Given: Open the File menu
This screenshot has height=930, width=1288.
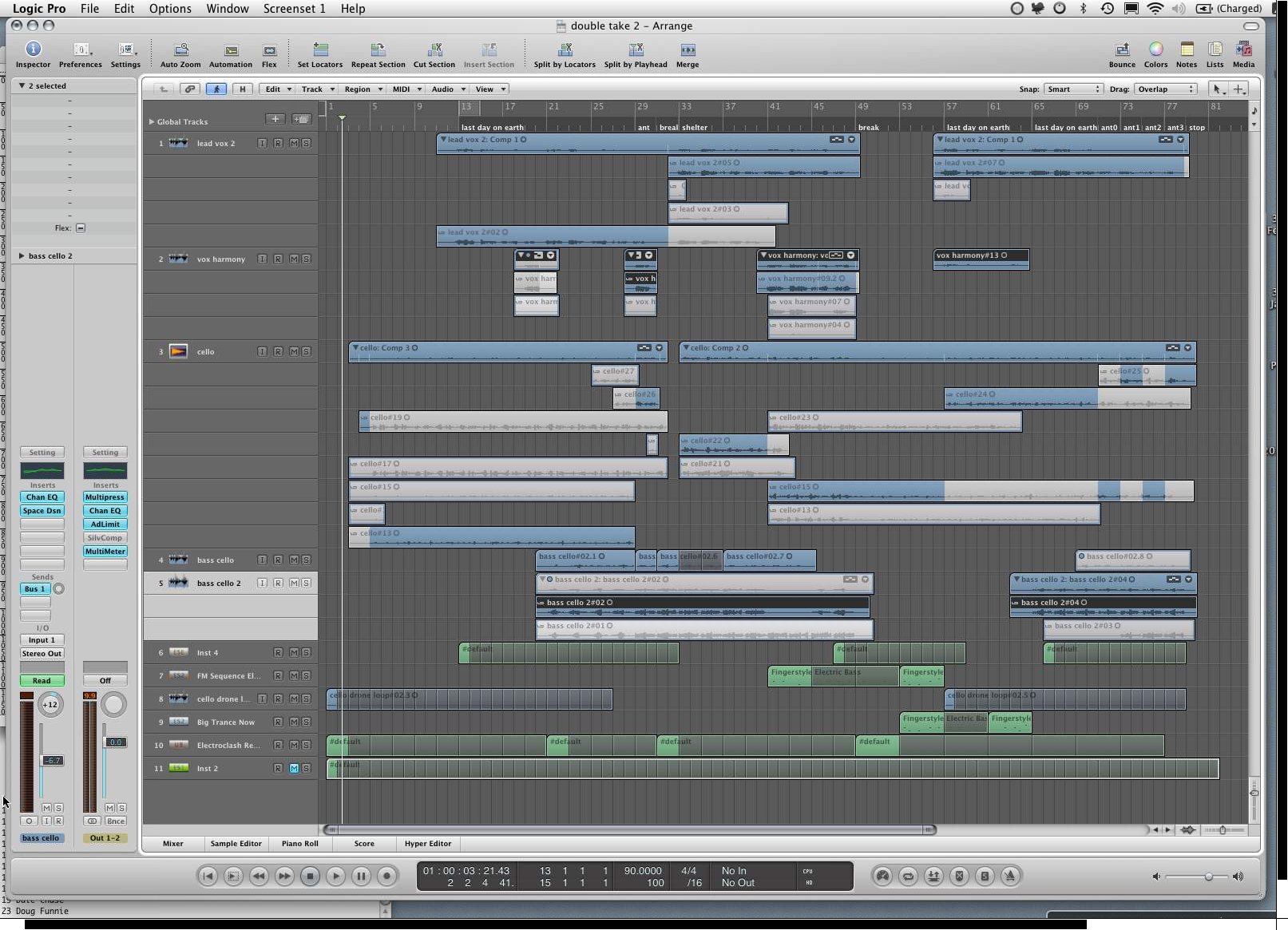Looking at the screenshot, I should pyautogui.click(x=89, y=8).
